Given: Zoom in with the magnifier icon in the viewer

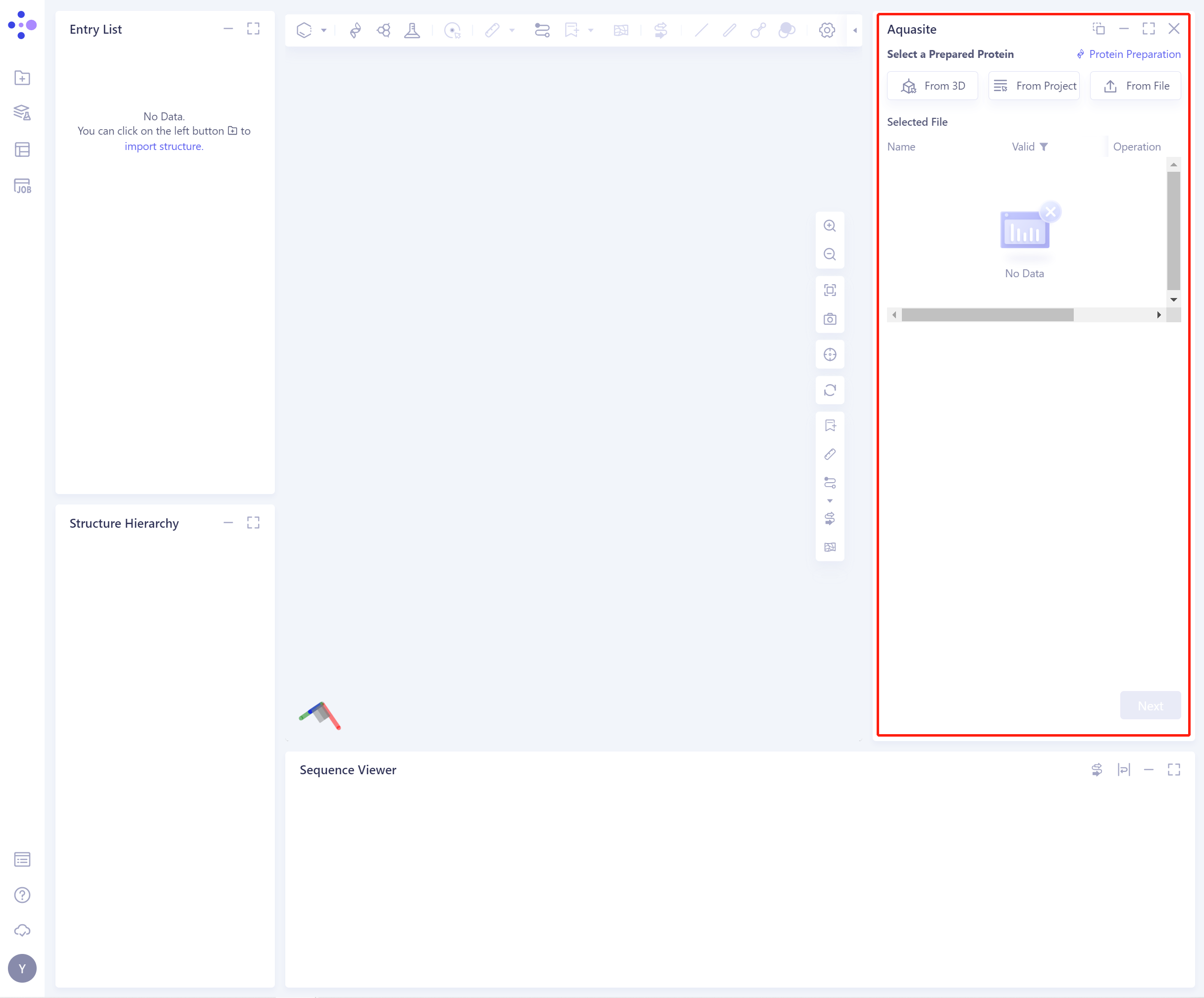Looking at the screenshot, I should [x=830, y=225].
